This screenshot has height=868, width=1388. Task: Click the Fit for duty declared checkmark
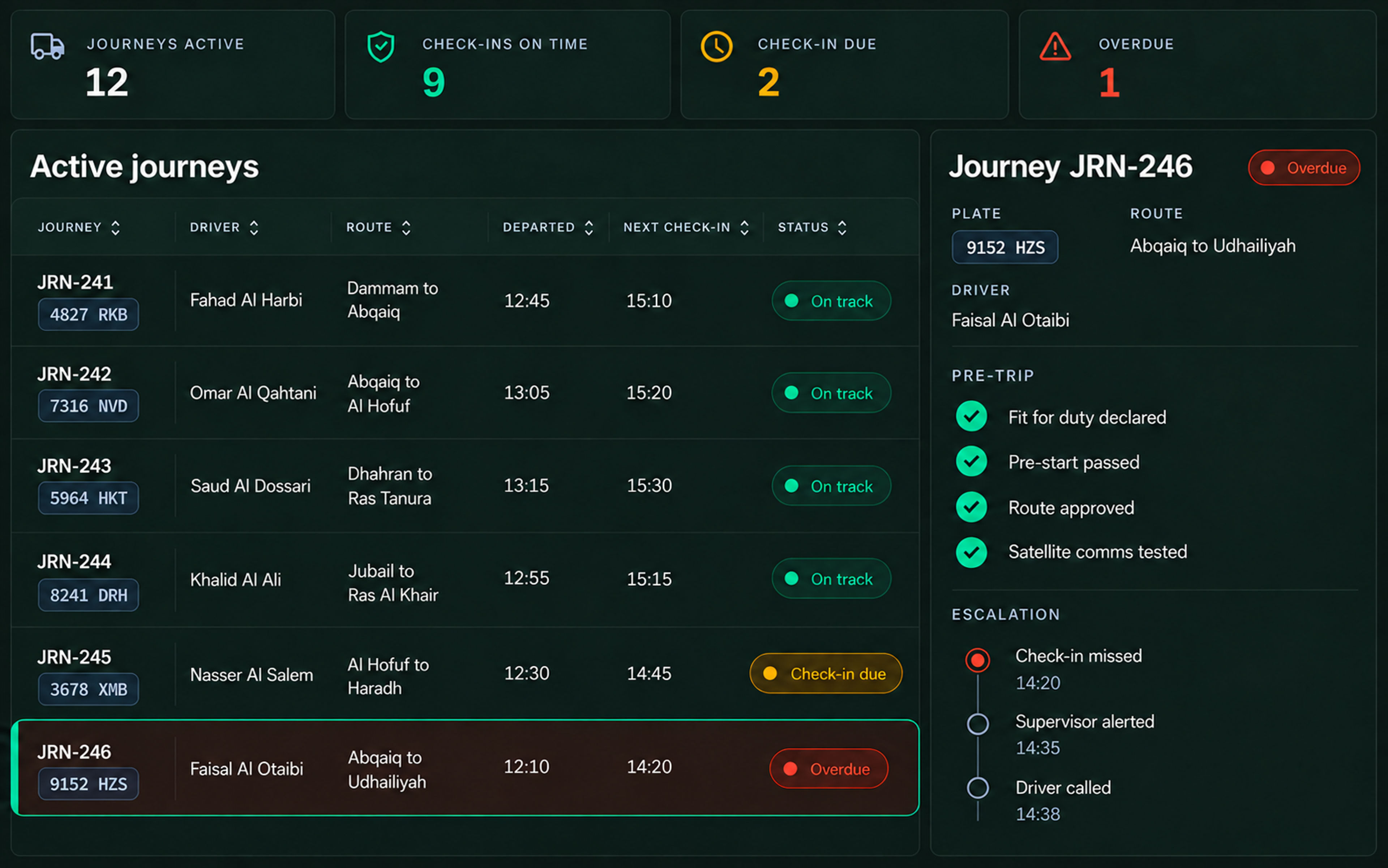(971, 416)
